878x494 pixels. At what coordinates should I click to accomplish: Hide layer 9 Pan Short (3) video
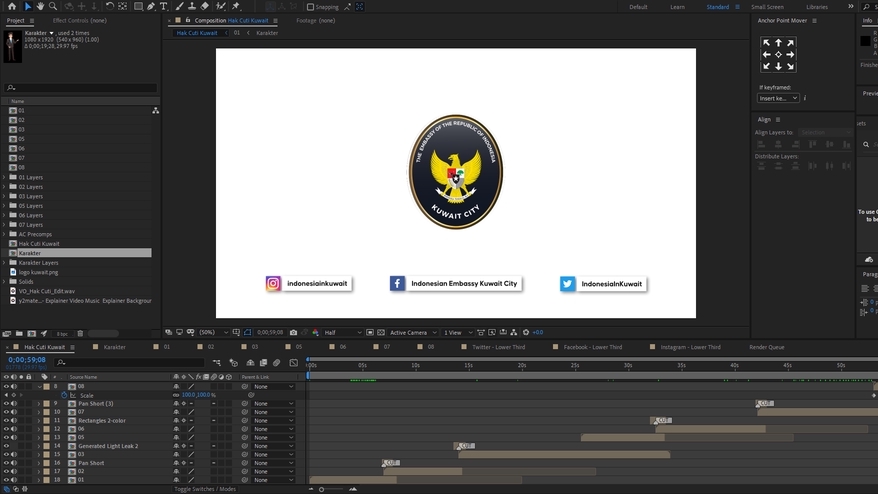point(6,403)
